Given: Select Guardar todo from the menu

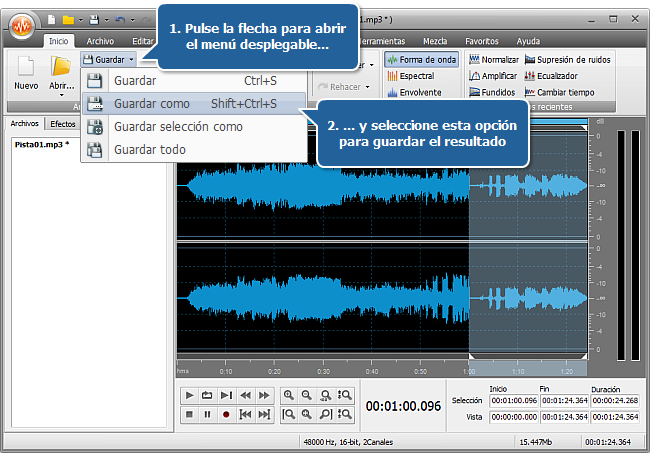Looking at the screenshot, I should (x=194, y=150).
